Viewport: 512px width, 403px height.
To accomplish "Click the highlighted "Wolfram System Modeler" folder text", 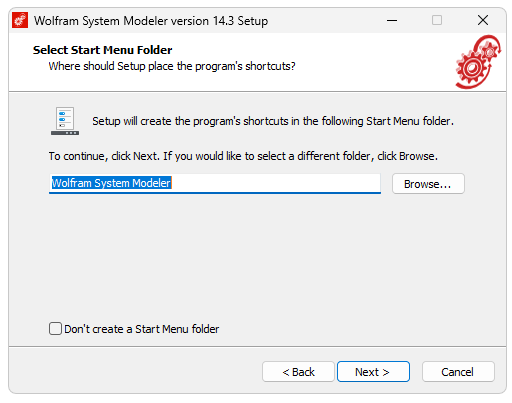I will 111,183.
